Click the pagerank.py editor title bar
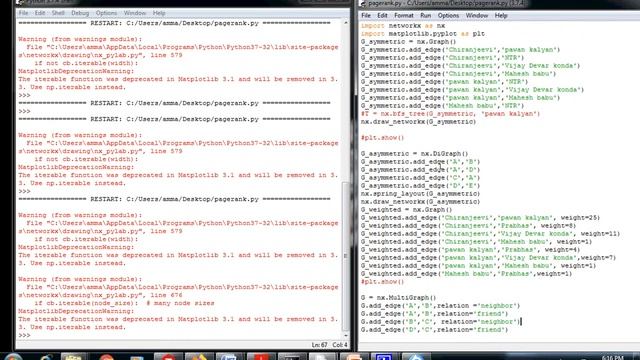 pyautogui.click(x=499, y=4)
